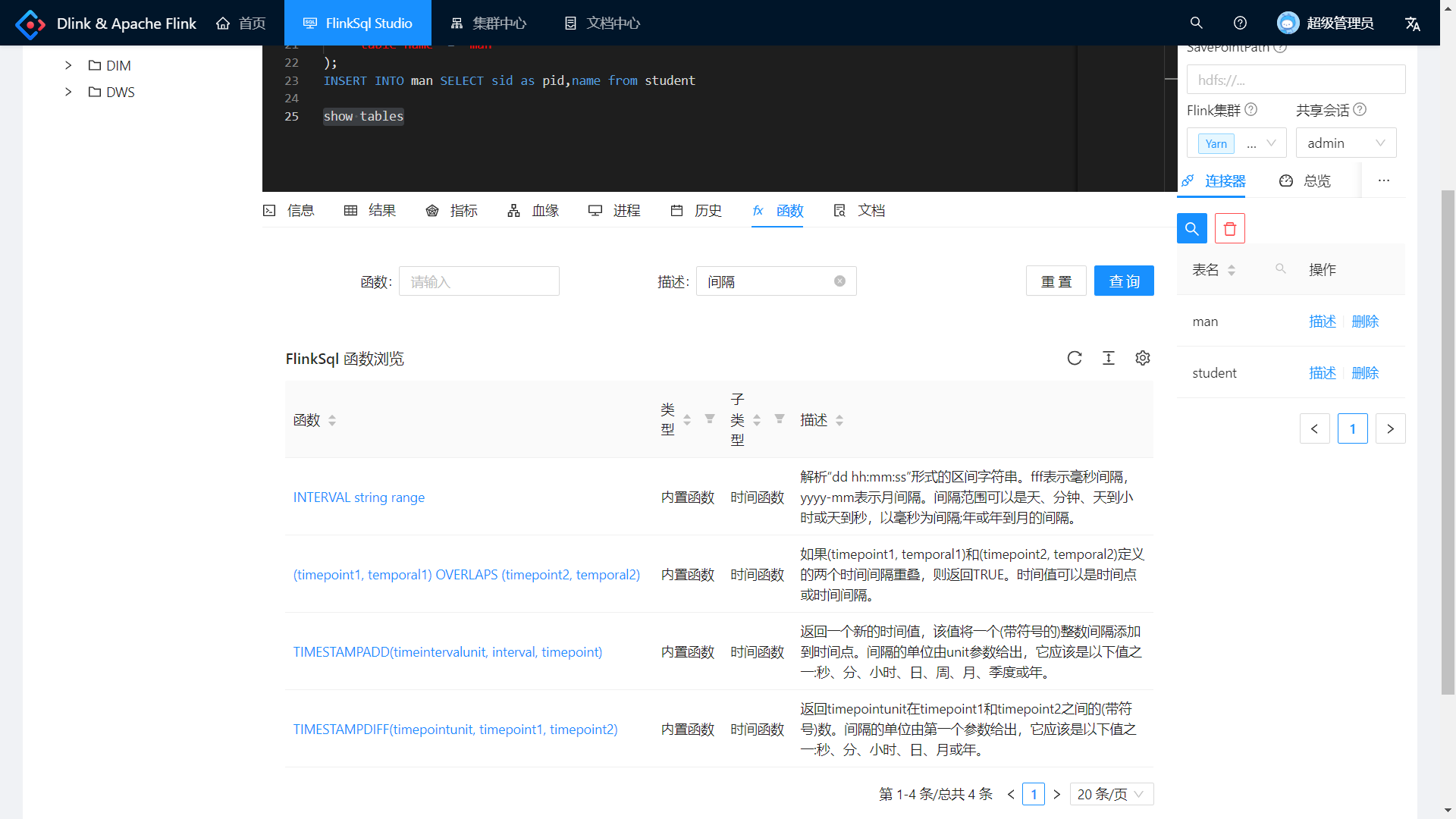Image resolution: width=1456 pixels, height=819 pixels.
Task: Open the 20 条/页 page size dropdown
Action: point(1111,794)
